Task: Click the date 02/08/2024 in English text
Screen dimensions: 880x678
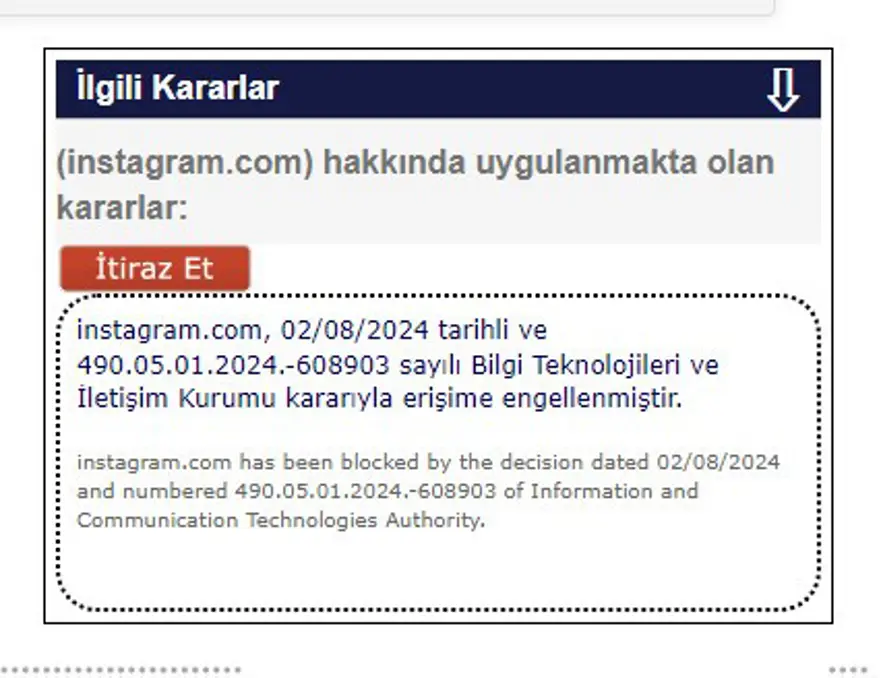Action: 718,462
